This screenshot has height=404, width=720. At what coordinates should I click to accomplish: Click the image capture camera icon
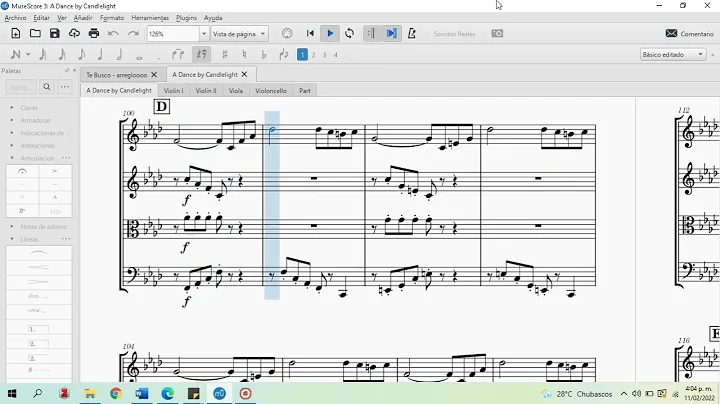click(497, 34)
